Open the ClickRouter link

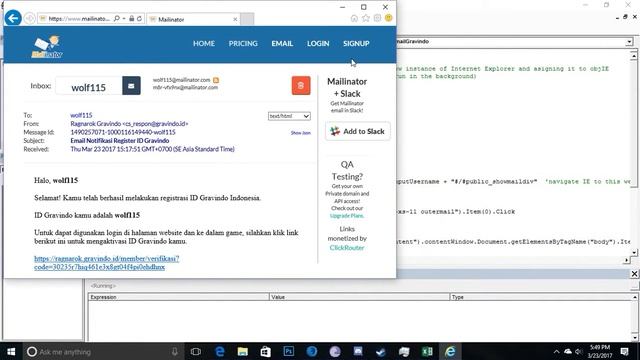(347, 248)
